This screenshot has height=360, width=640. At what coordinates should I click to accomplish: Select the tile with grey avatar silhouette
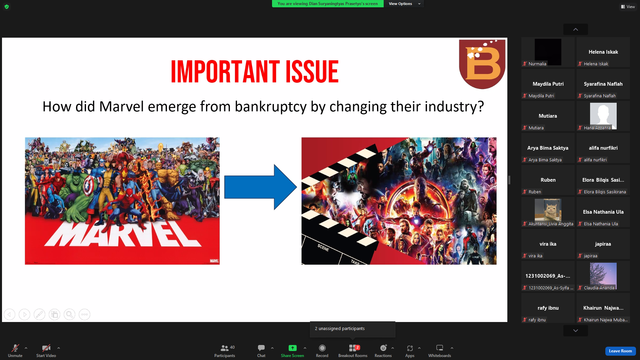click(x=603, y=116)
